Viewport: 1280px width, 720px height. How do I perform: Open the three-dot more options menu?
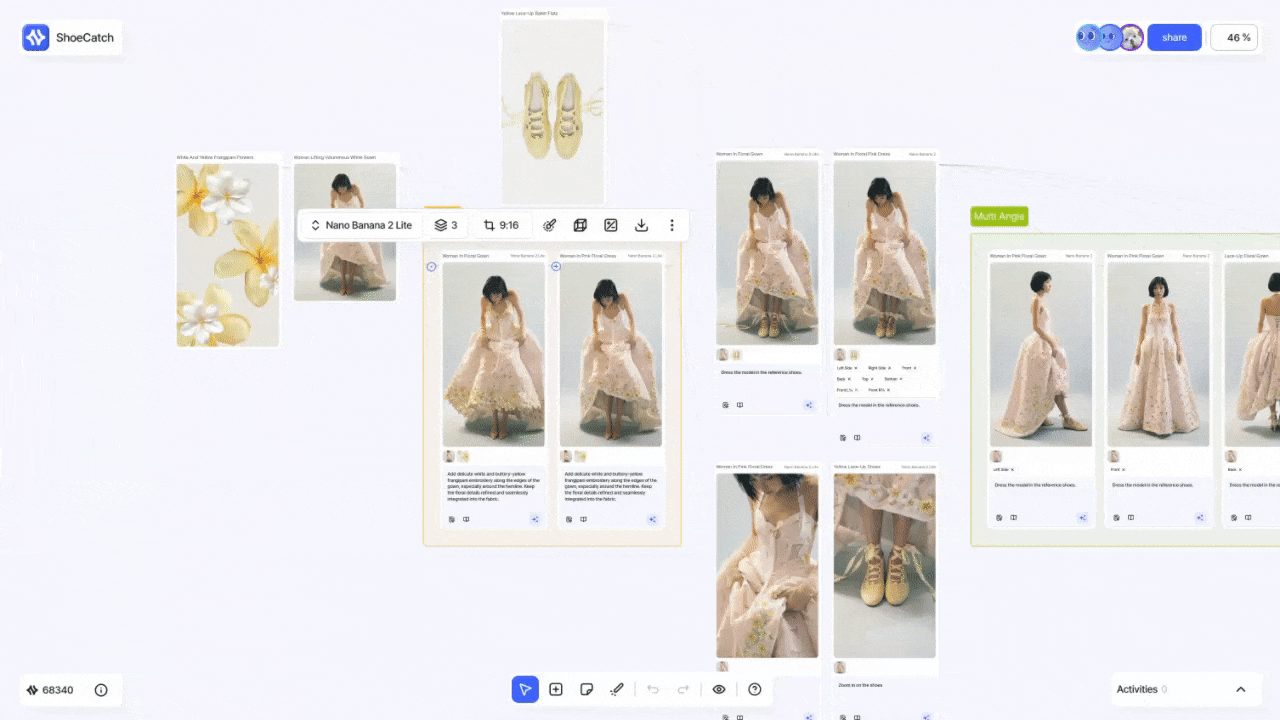tap(672, 225)
